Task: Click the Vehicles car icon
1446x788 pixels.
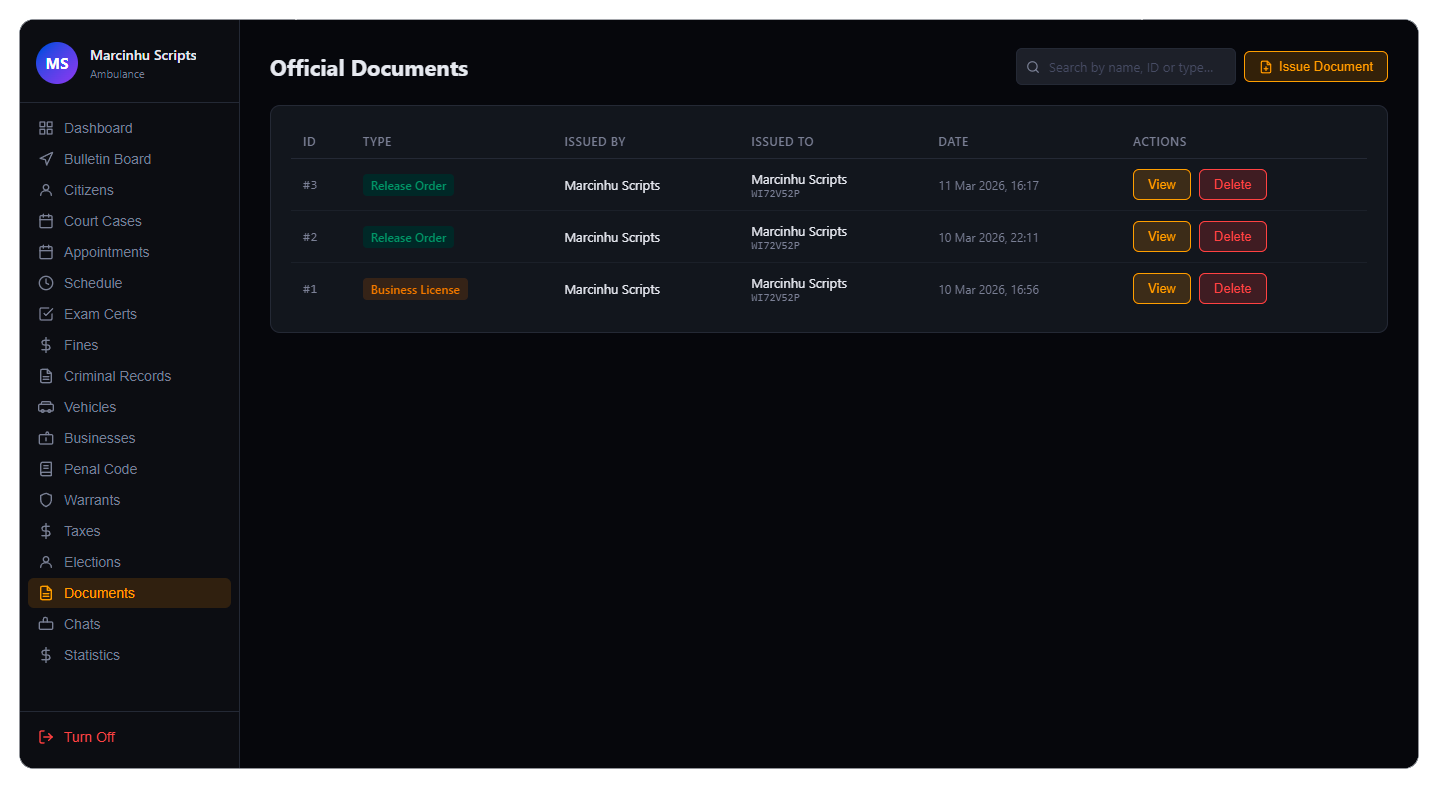Action: click(x=46, y=407)
